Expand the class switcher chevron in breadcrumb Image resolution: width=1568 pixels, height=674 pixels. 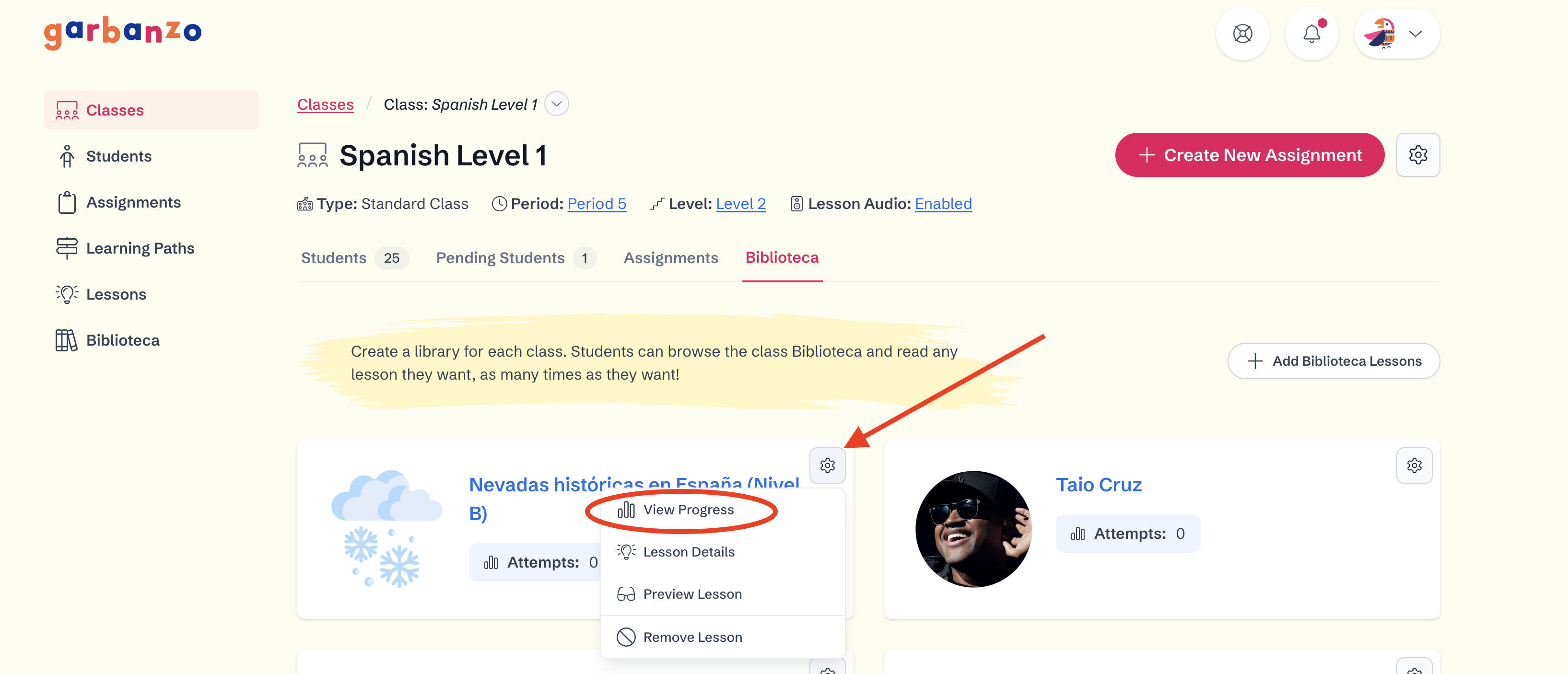point(556,104)
